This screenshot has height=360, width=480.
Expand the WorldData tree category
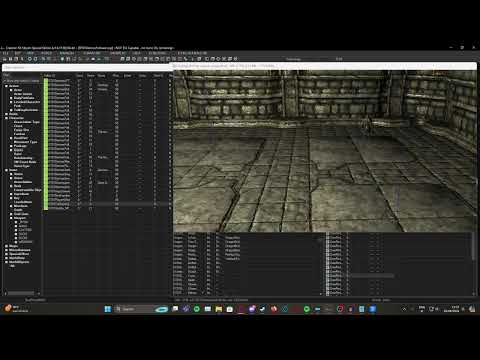6,258
